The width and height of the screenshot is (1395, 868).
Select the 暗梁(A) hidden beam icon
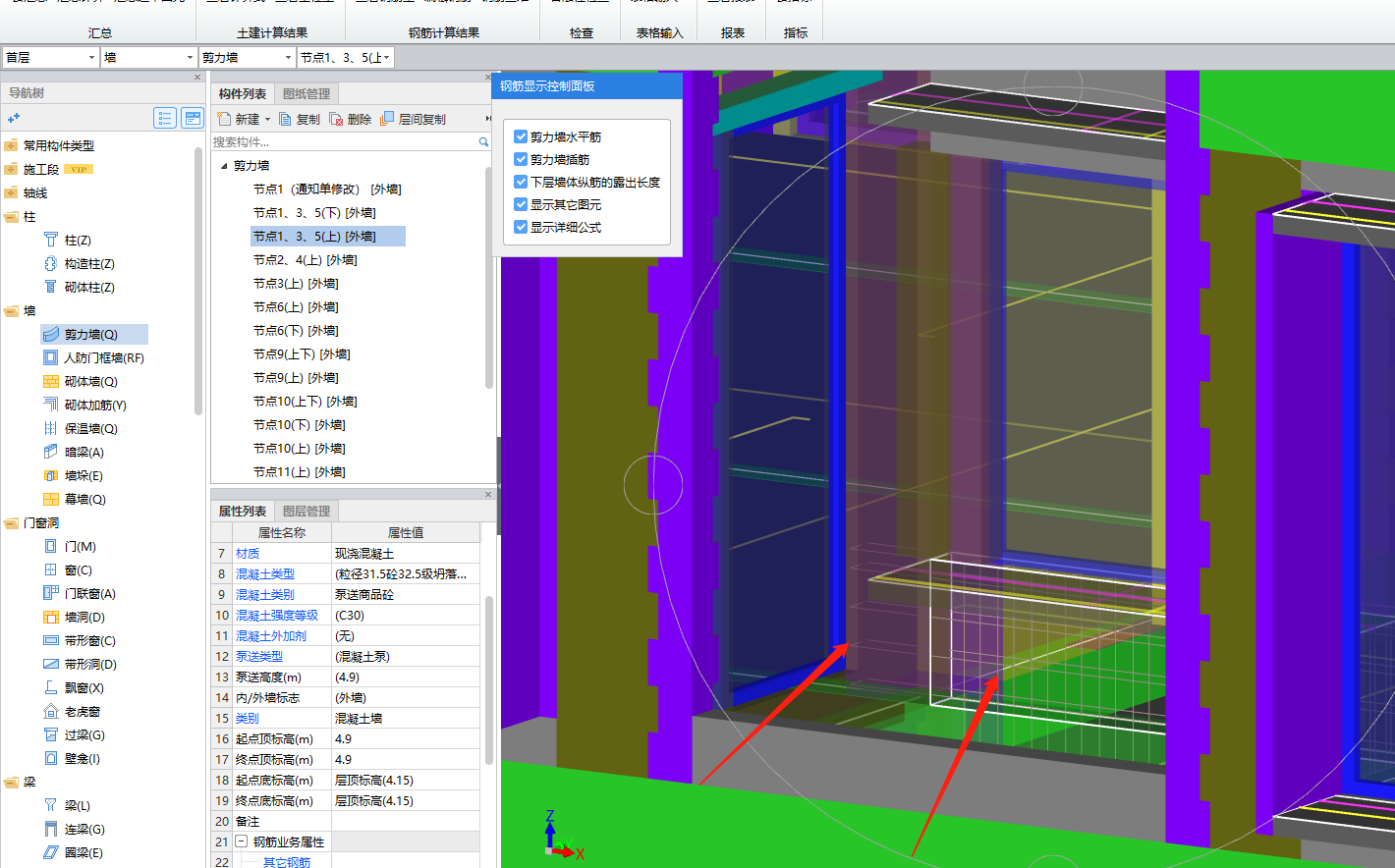51,452
